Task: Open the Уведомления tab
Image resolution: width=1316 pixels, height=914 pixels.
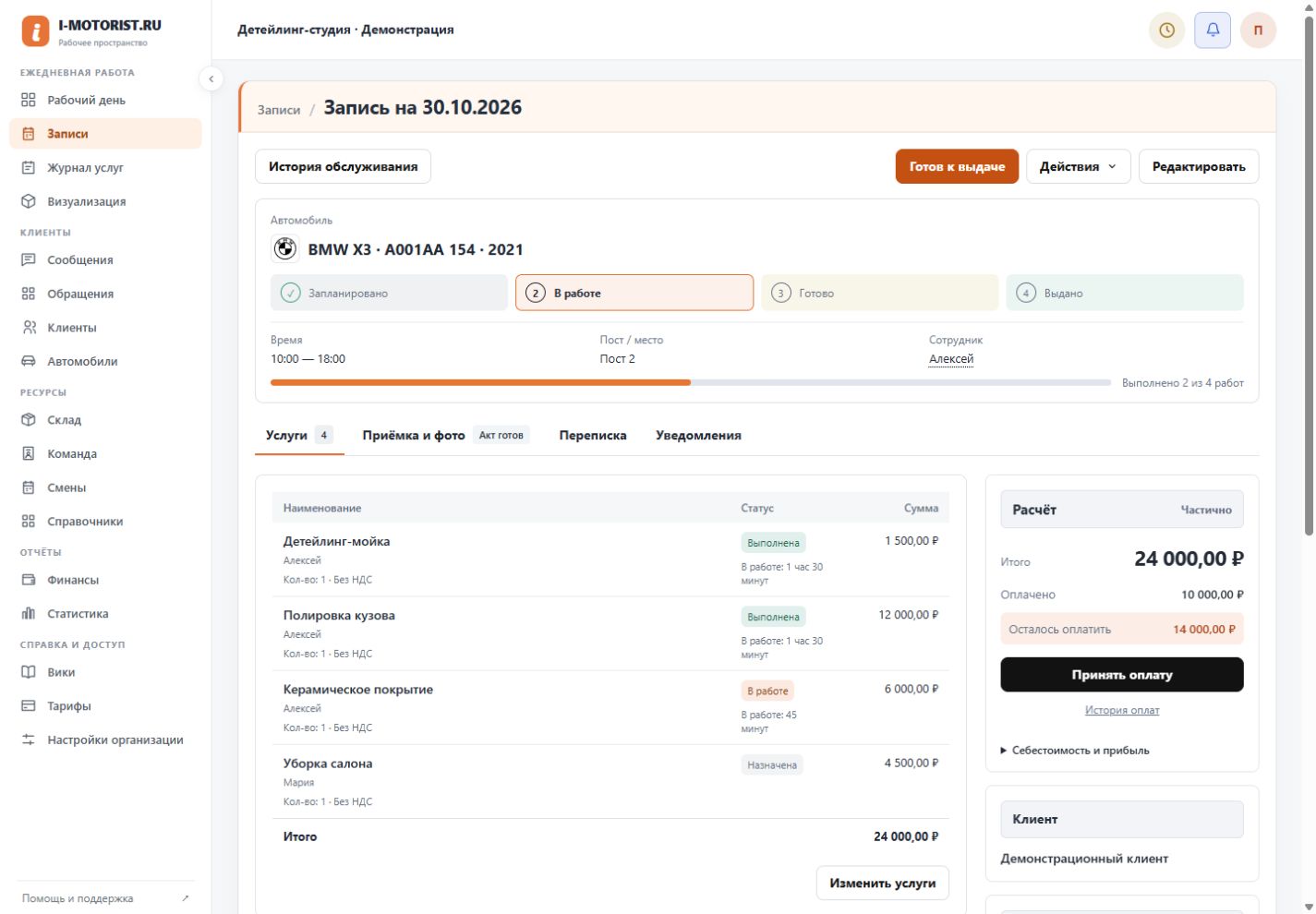Action: (698, 436)
